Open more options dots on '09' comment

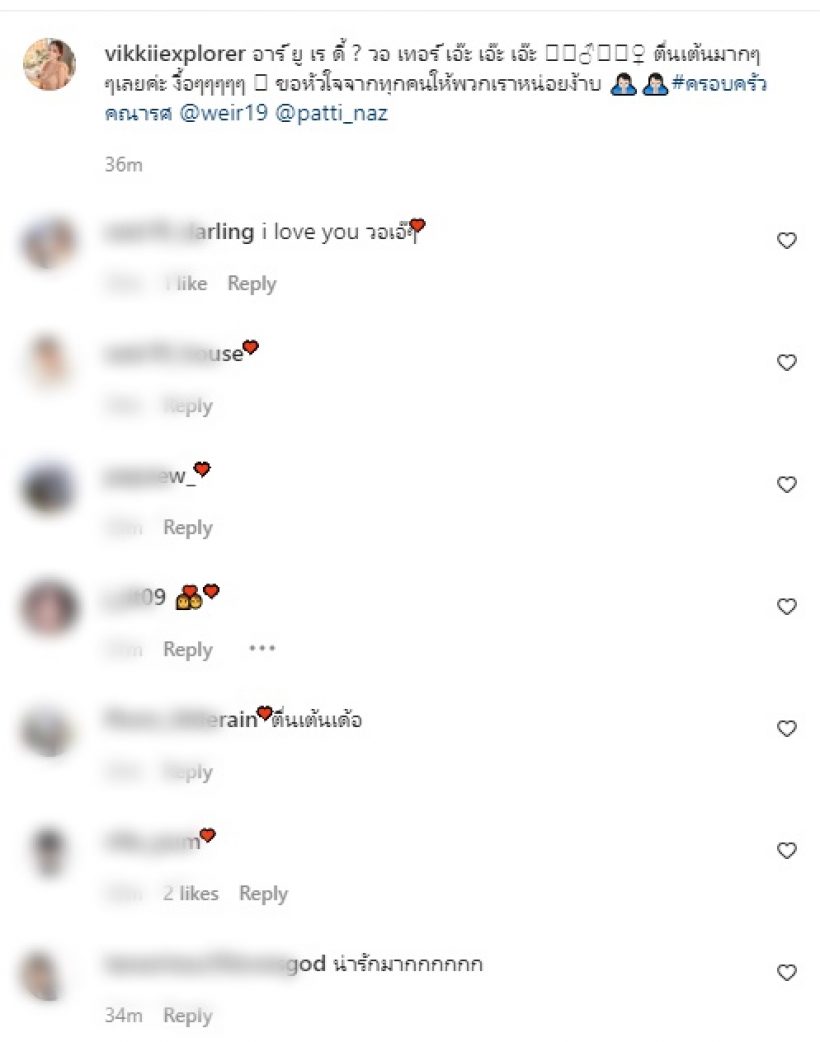point(262,648)
